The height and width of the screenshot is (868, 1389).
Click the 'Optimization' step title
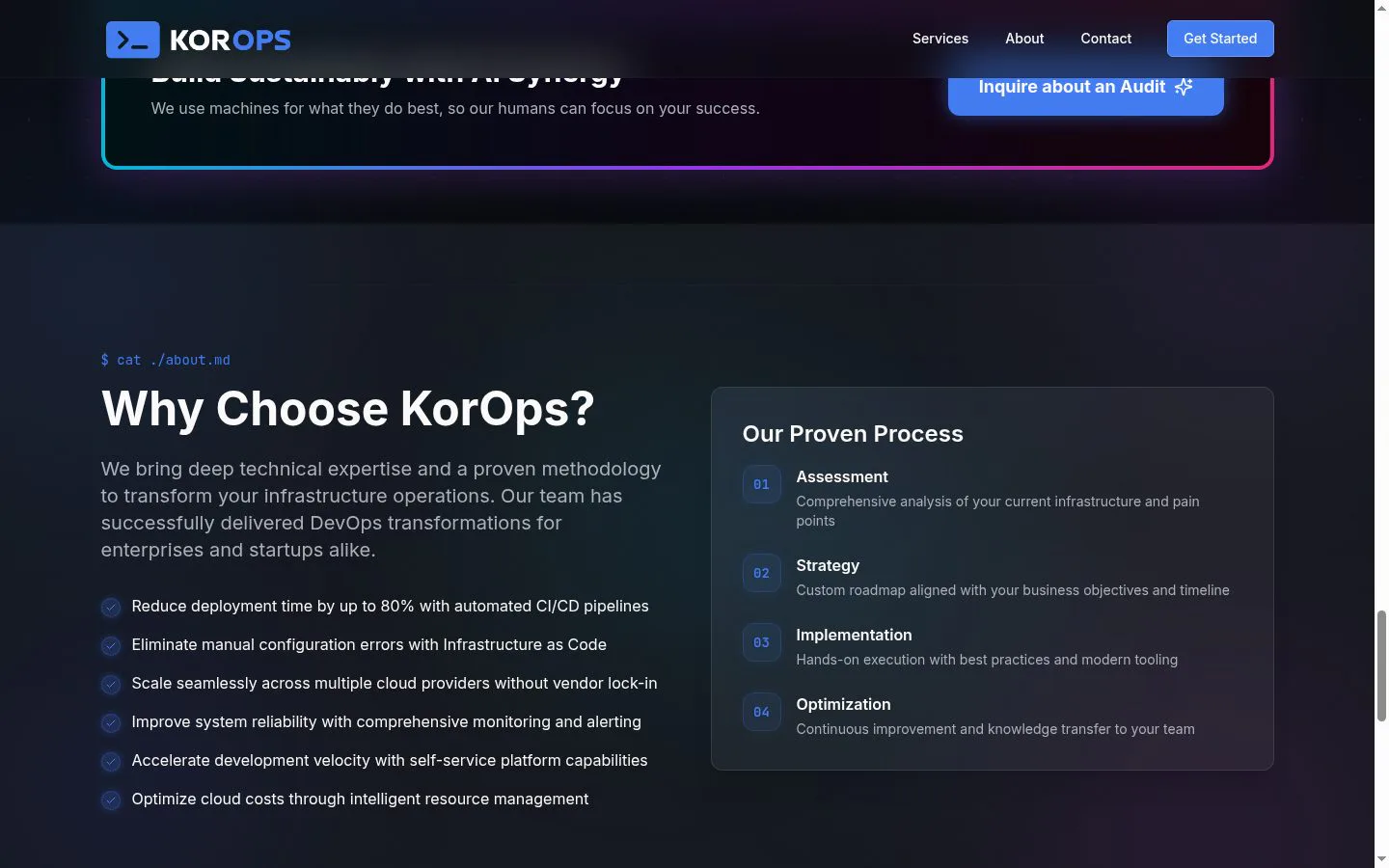[843, 704]
